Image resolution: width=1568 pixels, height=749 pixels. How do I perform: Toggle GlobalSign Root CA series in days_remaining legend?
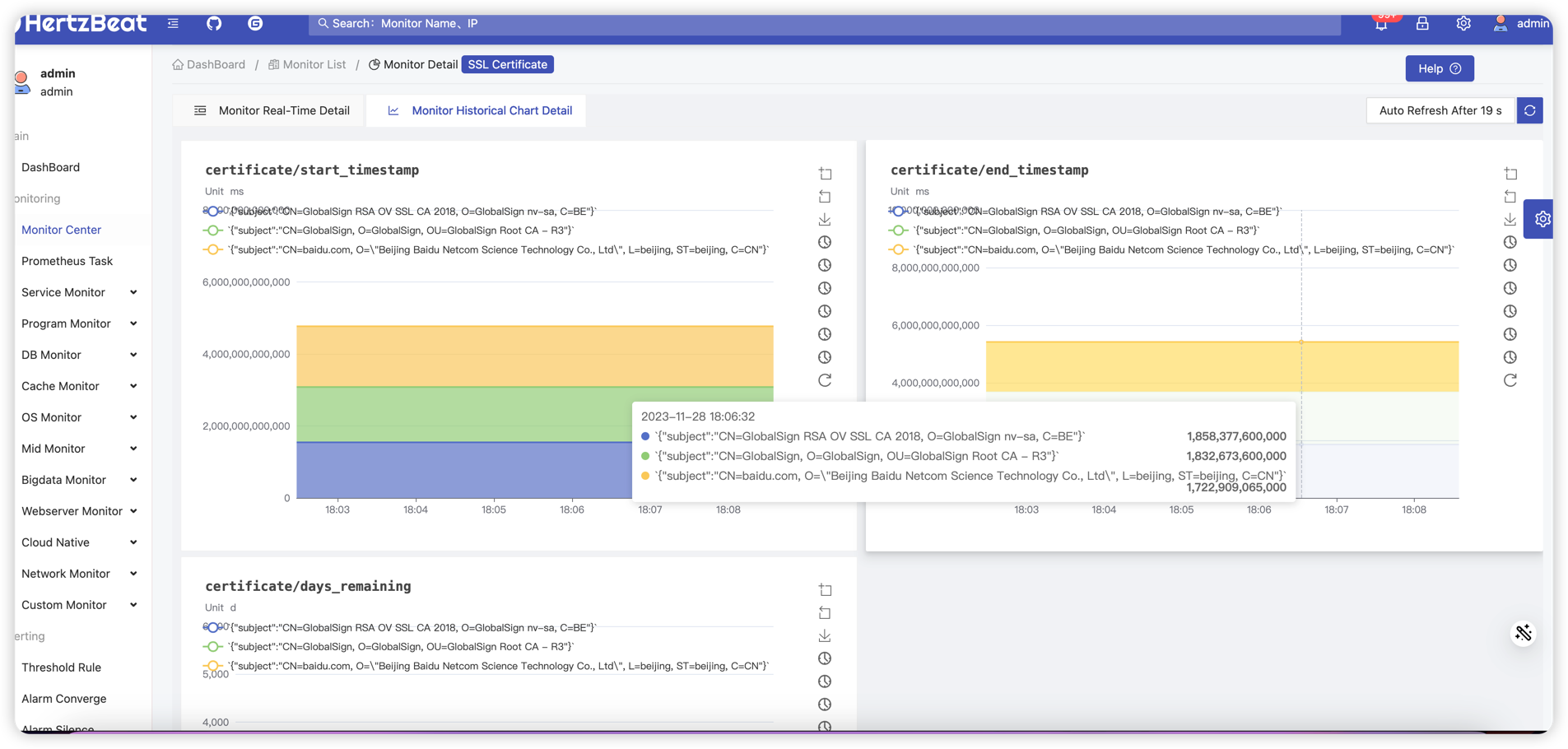pyautogui.click(x=389, y=646)
